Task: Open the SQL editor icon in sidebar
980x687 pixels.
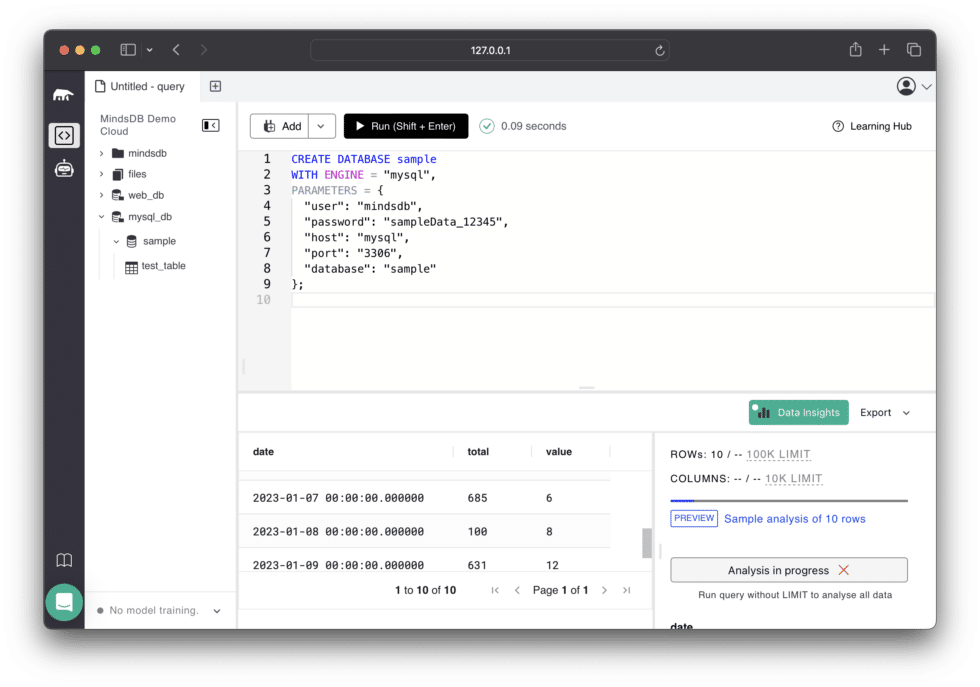Action: pyautogui.click(x=64, y=135)
